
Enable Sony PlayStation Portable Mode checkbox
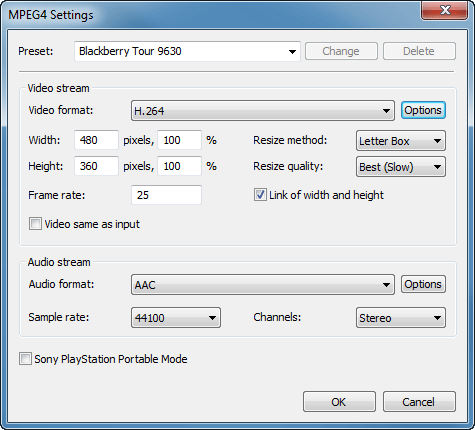point(25,359)
